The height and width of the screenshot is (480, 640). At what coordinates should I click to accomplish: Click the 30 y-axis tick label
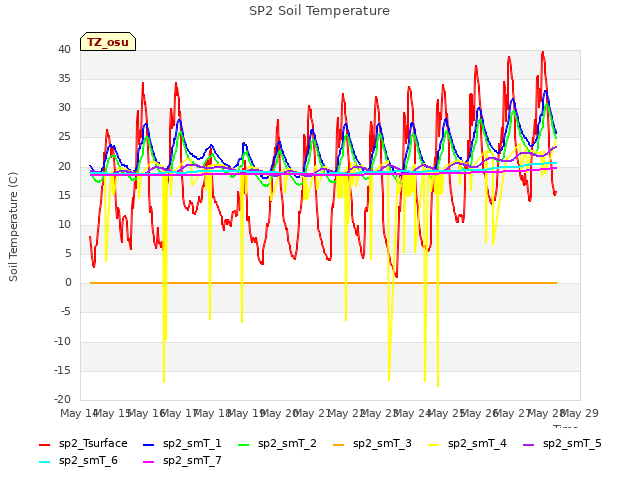[64, 108]
